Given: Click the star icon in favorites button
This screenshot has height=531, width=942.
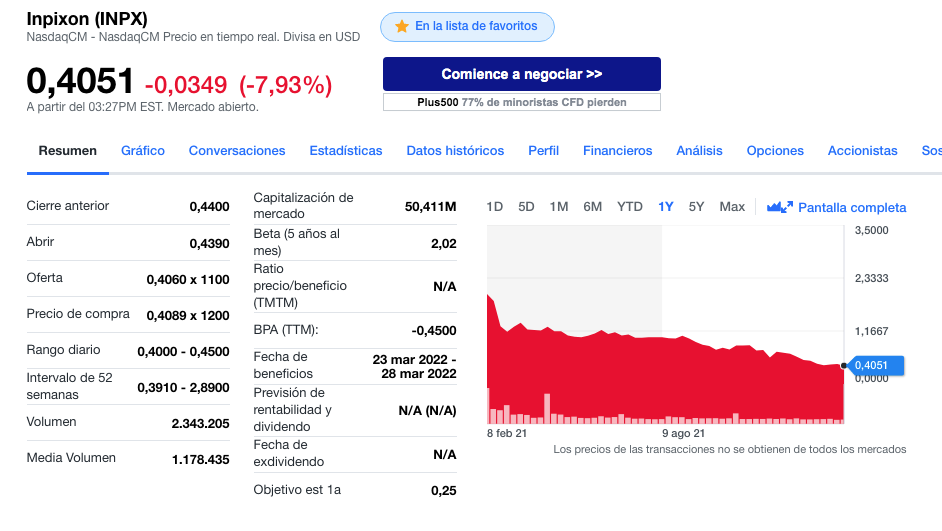Looking at the screenshot, I should coord(402,26).
